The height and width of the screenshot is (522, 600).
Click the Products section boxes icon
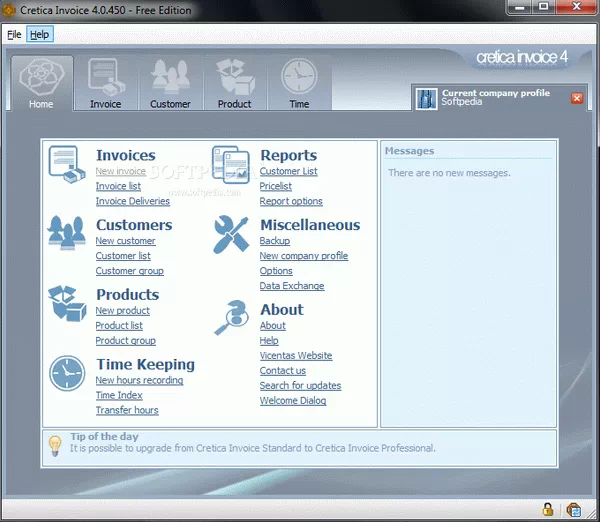point(67,303)
